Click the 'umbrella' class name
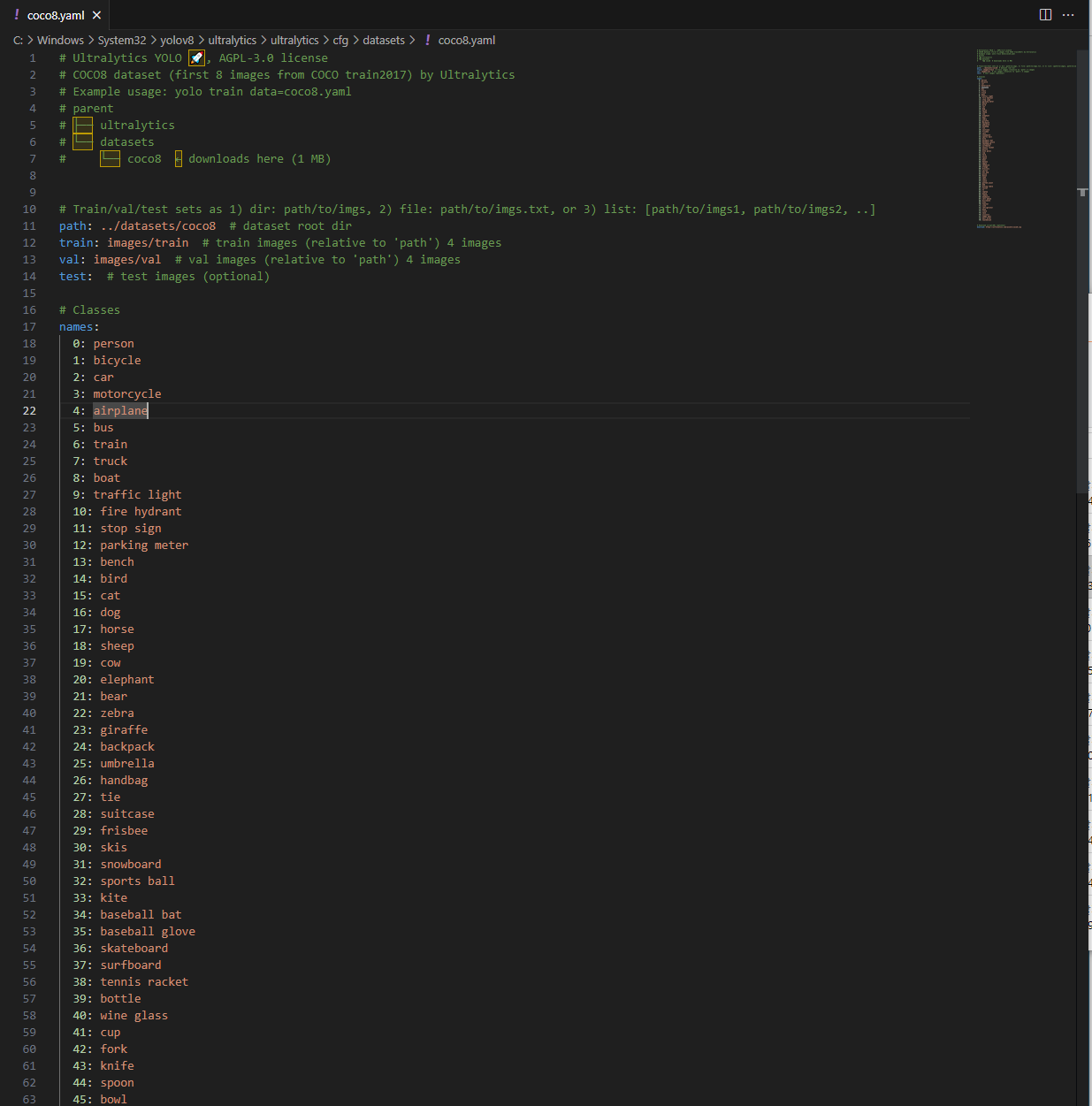 coord(127,764)
